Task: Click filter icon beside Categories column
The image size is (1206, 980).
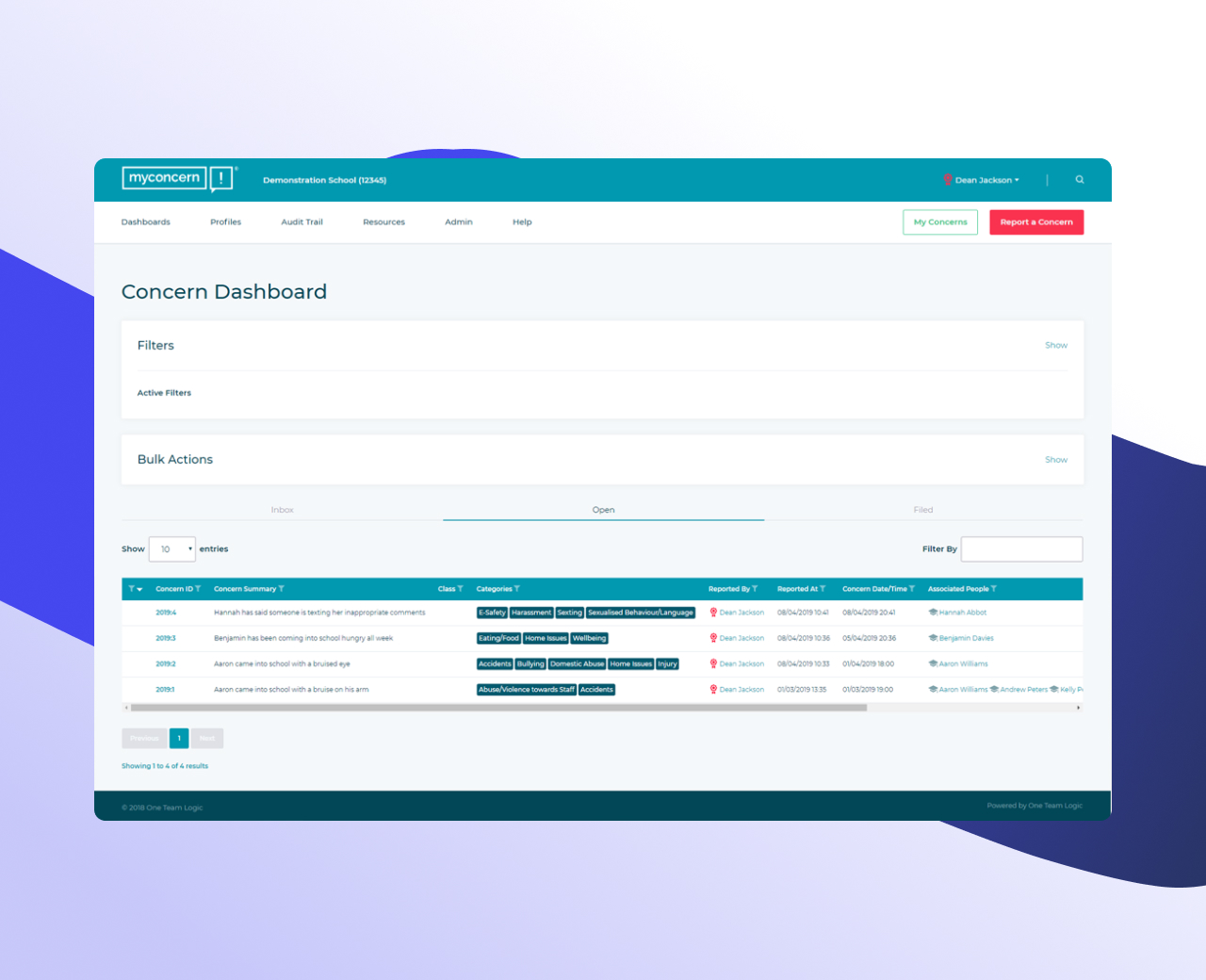Action: point(517,589)
